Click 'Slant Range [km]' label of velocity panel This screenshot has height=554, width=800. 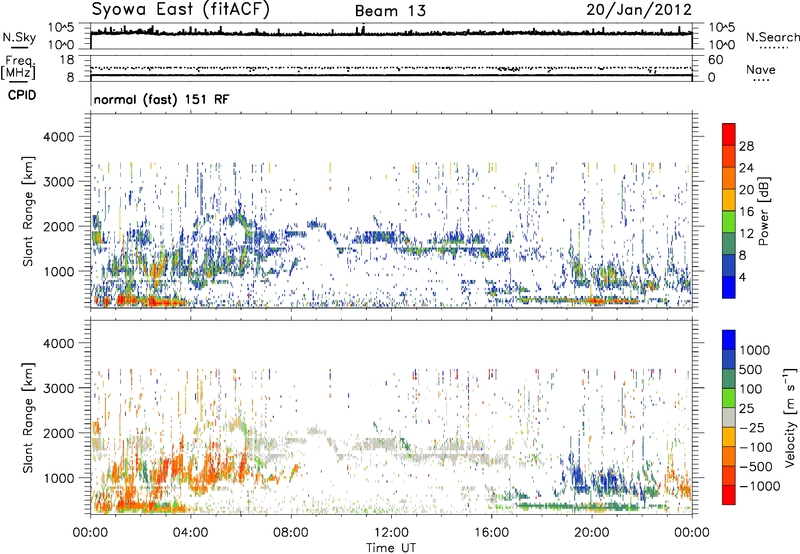[x=28, y=417]
